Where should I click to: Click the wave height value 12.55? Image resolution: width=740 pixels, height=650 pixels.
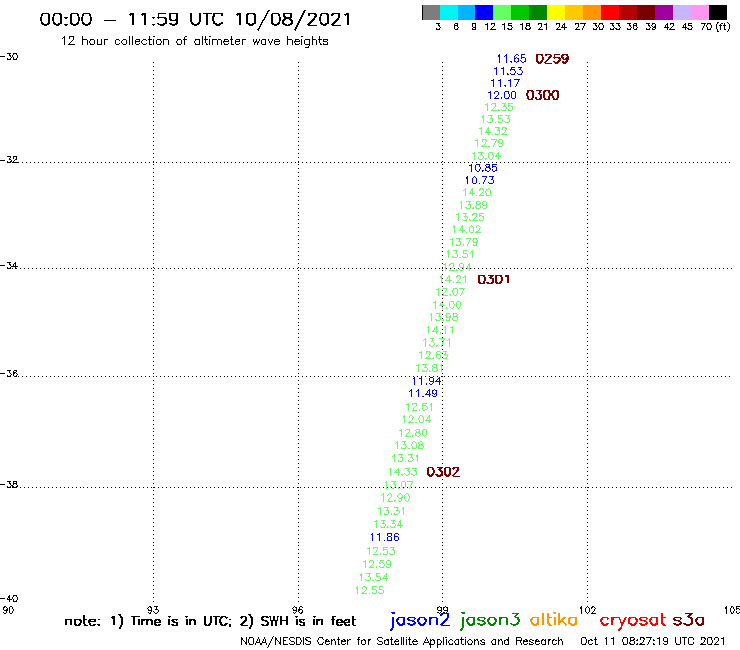370,590
